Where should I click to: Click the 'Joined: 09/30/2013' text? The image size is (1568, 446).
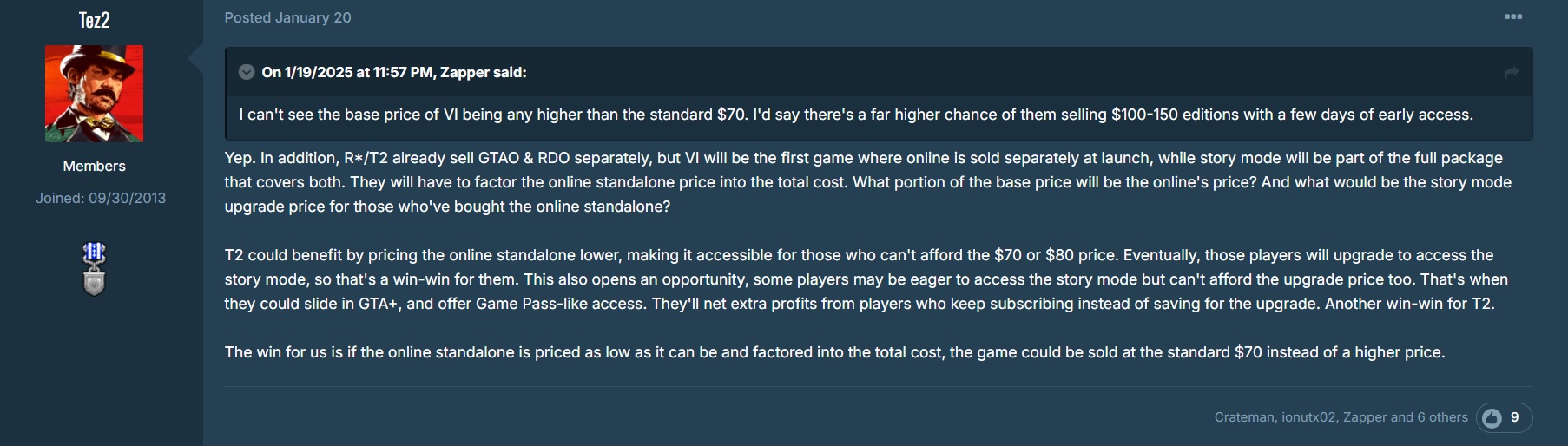coord(101,198)
